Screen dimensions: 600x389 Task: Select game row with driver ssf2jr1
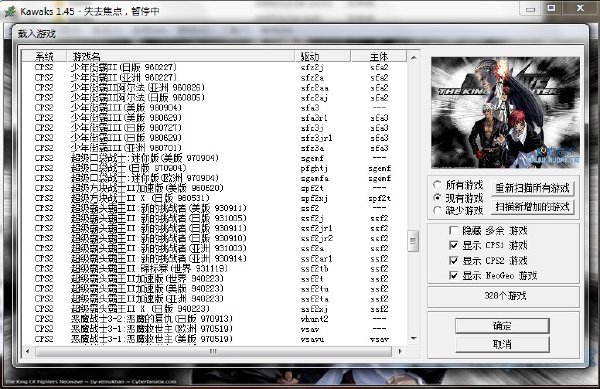coord(214,228)
